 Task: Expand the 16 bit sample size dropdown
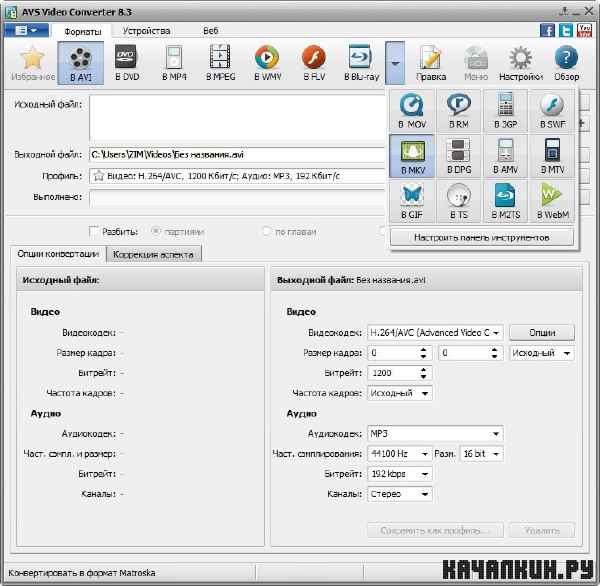click(x=496, y=454)
